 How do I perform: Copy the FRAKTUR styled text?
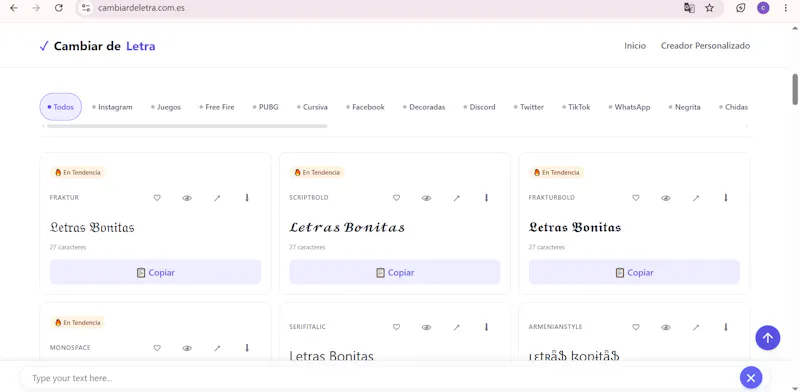[156, 273]
